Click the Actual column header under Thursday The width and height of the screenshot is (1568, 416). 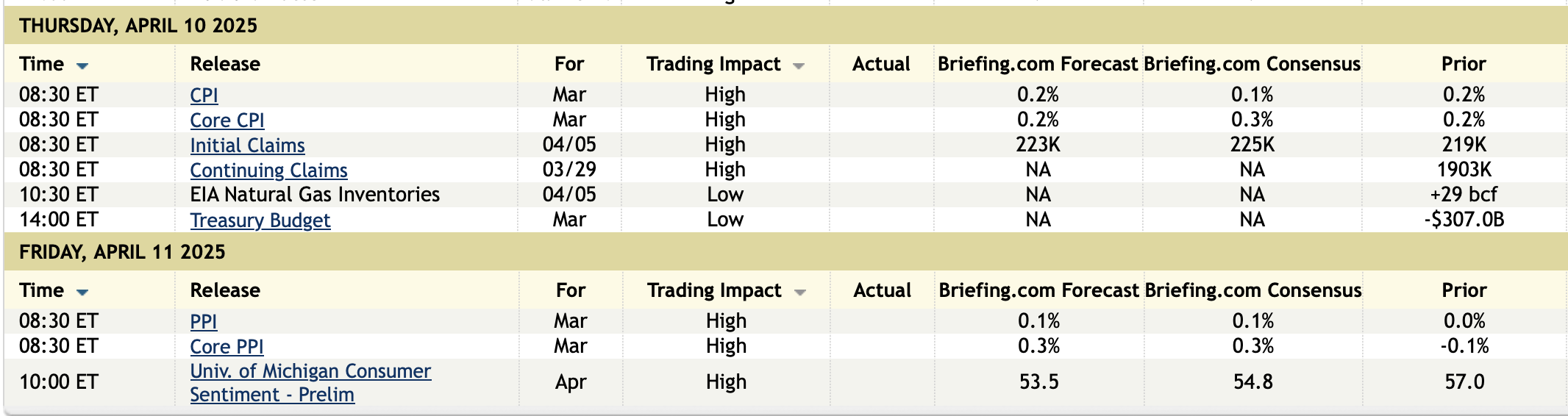pyautogui.click(x=880, y=65)
